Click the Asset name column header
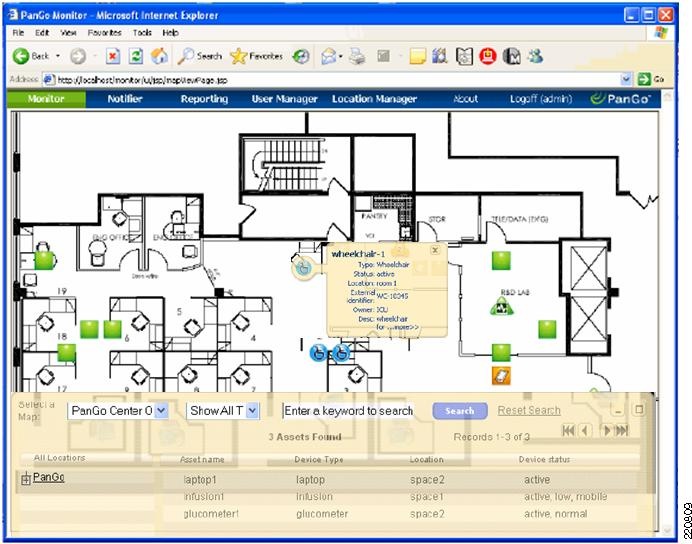This screenshot has height=544, width=692. click(x=202, y=459)
